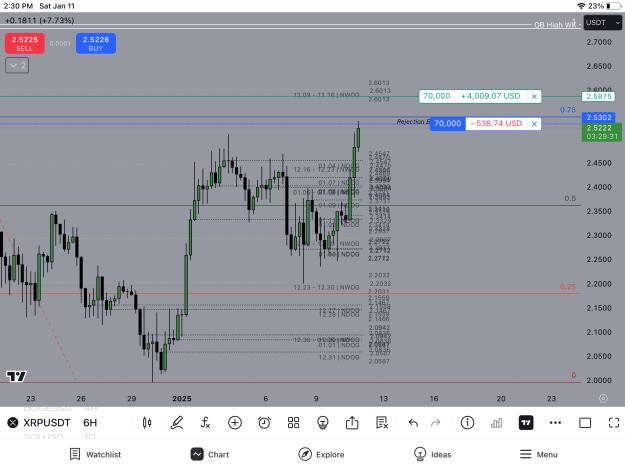Share the chart with the share icon
Image resolution: width=625 pixels, height=469 pixels.
tap(352, 422)
